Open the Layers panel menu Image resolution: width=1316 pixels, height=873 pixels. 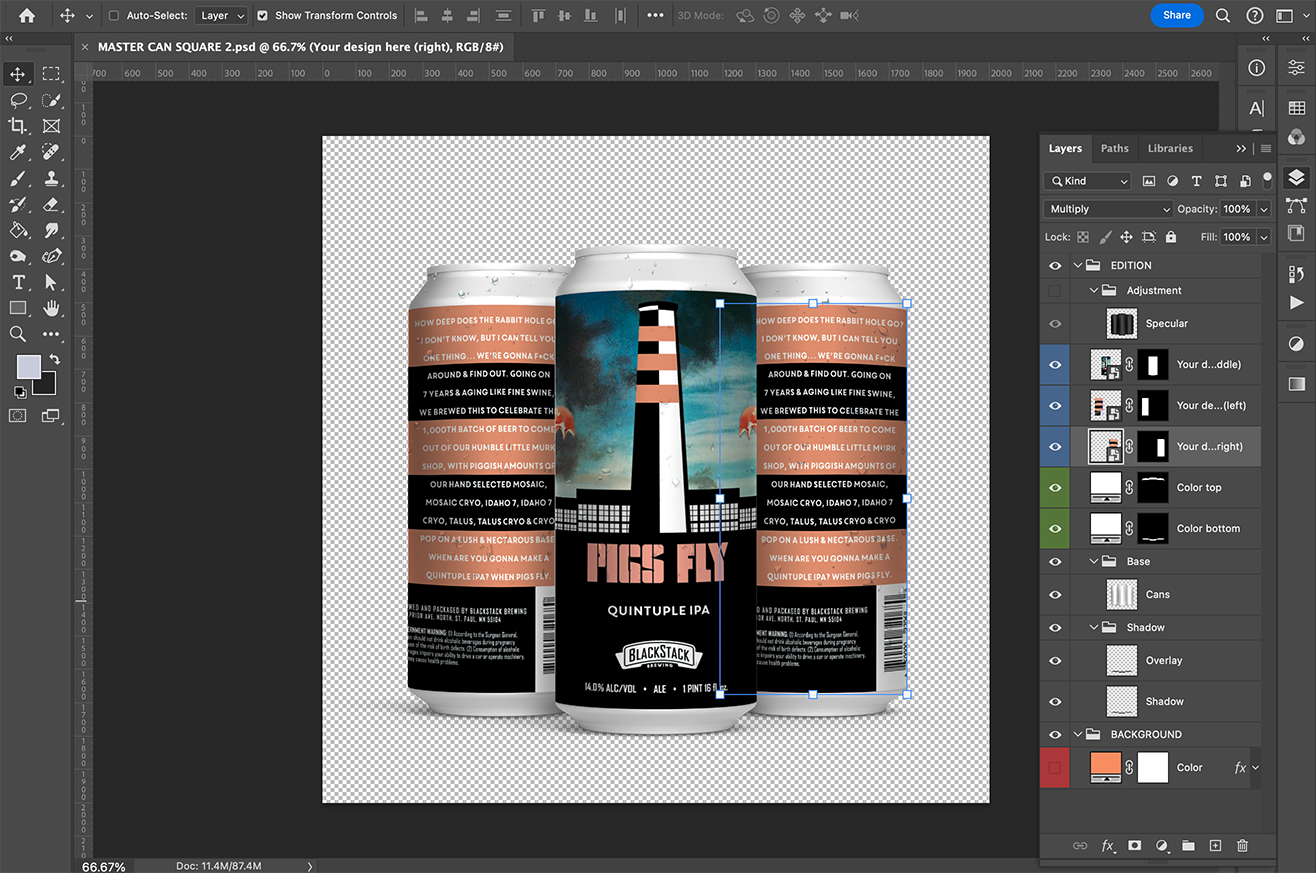[1266, 148]
